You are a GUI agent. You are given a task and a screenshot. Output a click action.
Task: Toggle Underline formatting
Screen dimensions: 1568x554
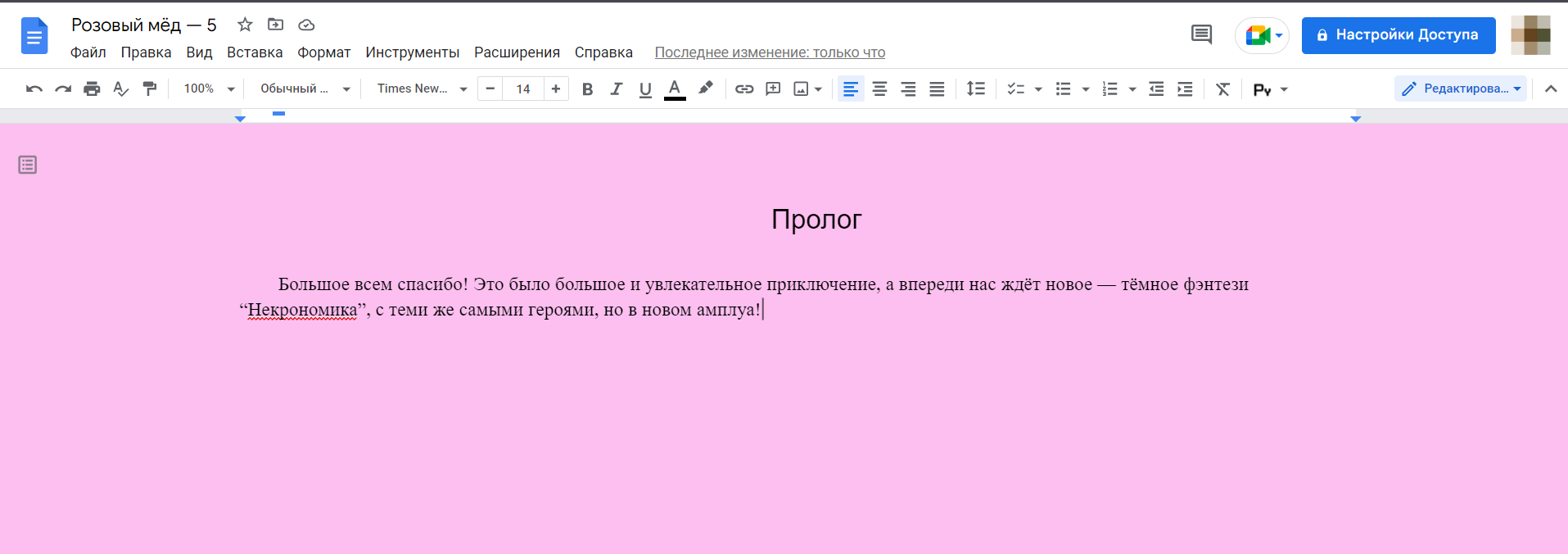[645, 89]
